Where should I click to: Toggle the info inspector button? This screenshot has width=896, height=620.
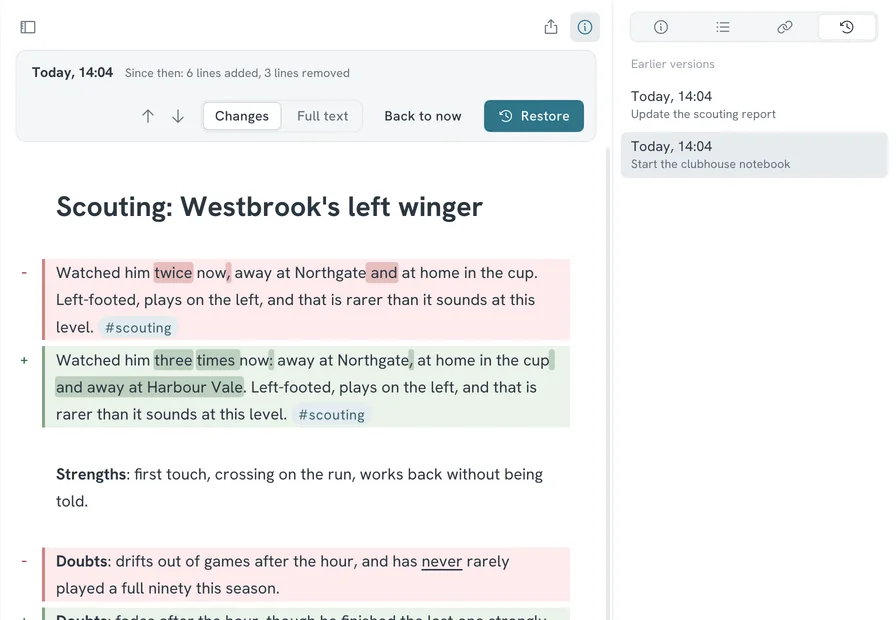pyautogui.click(x=585, y=27)
